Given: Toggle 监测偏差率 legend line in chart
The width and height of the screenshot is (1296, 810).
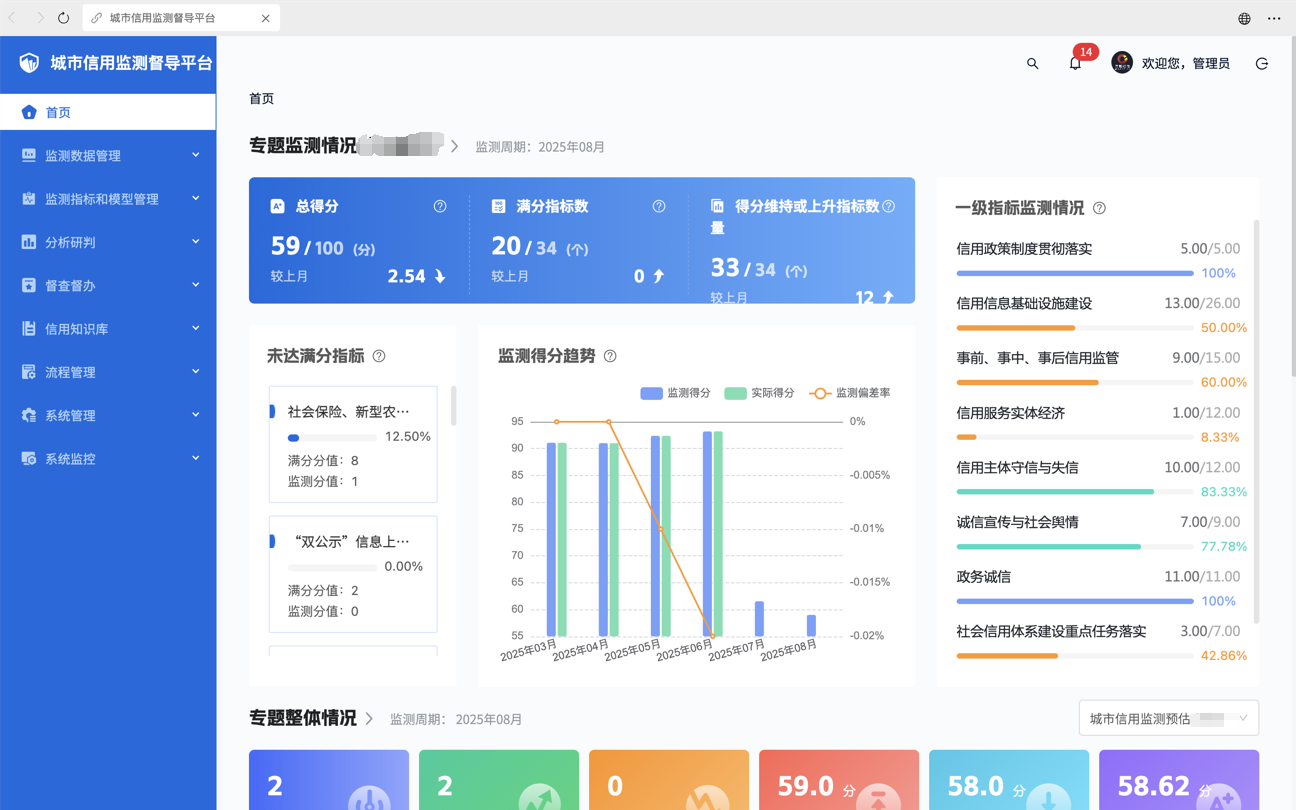Looking at the screenshot, I should [x=849, y=393].
